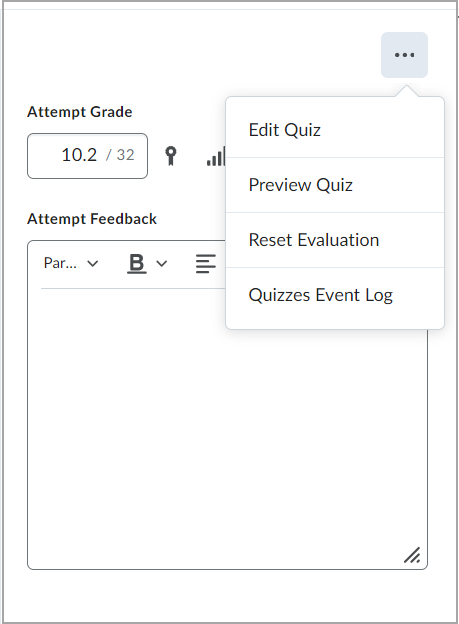Click the Attempt Feedback label

click(x=92, y=219)
